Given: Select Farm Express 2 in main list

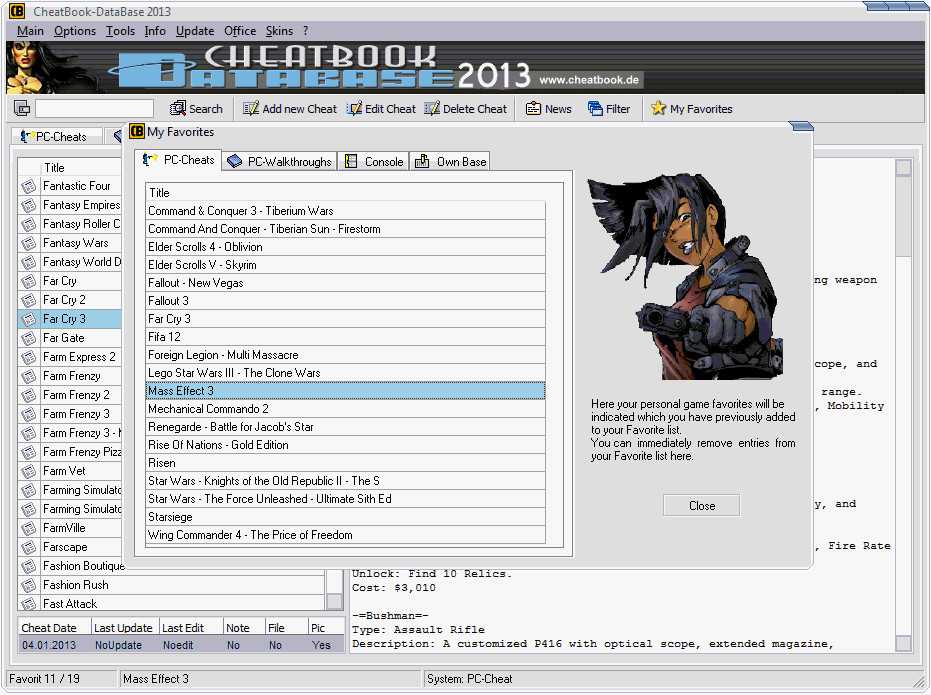Looking at the screenshot, I should point(69,357).
